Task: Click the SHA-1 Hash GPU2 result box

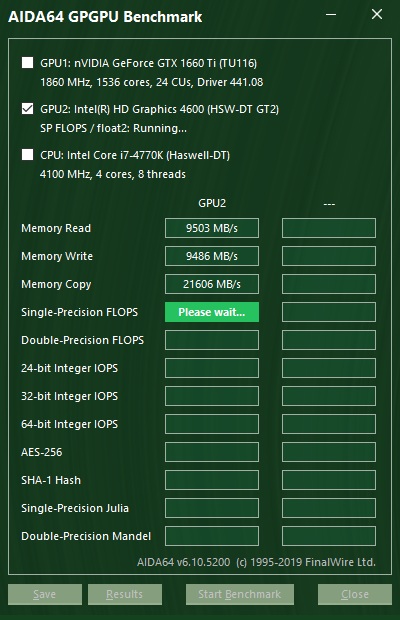Action: (x=212, y=480)
